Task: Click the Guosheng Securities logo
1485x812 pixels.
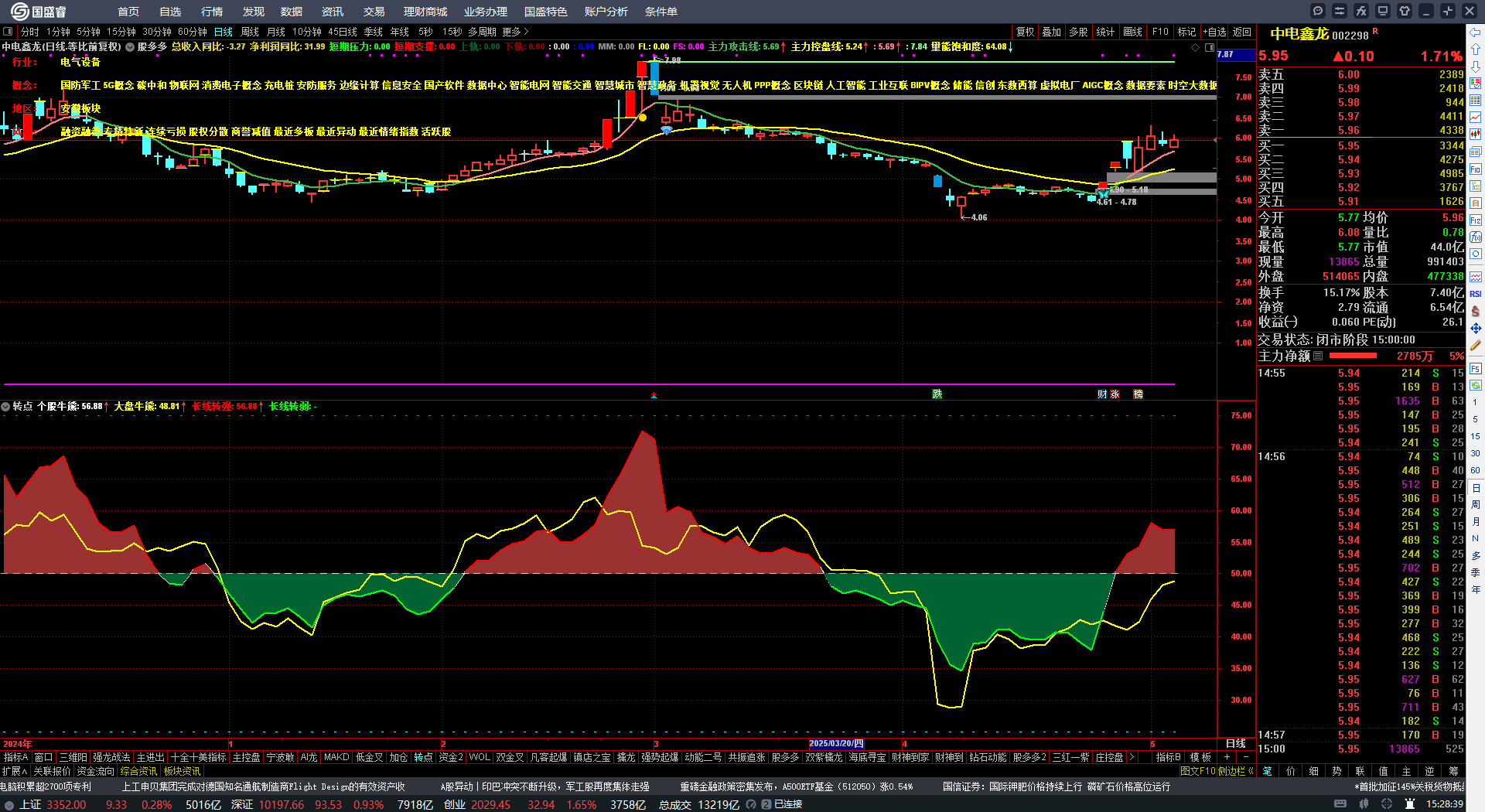Action: coord(39,11)
